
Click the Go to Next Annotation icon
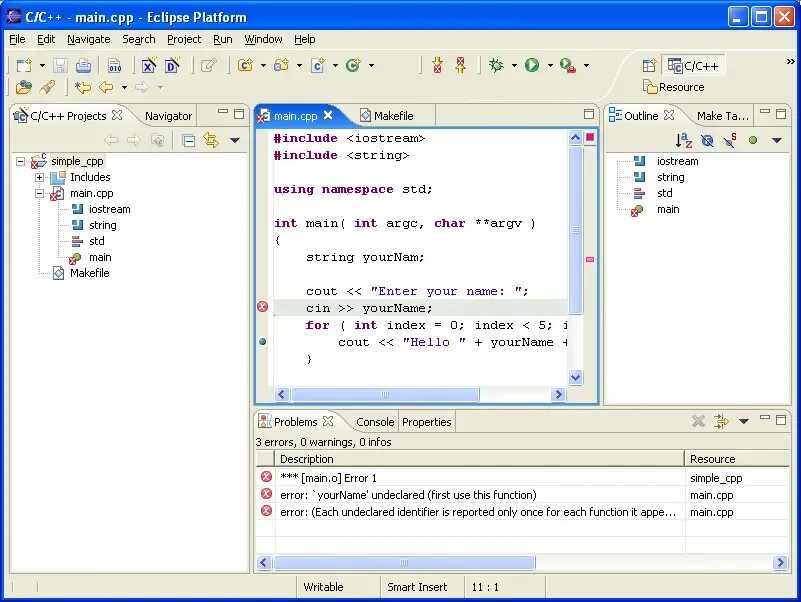pos(438,65)
